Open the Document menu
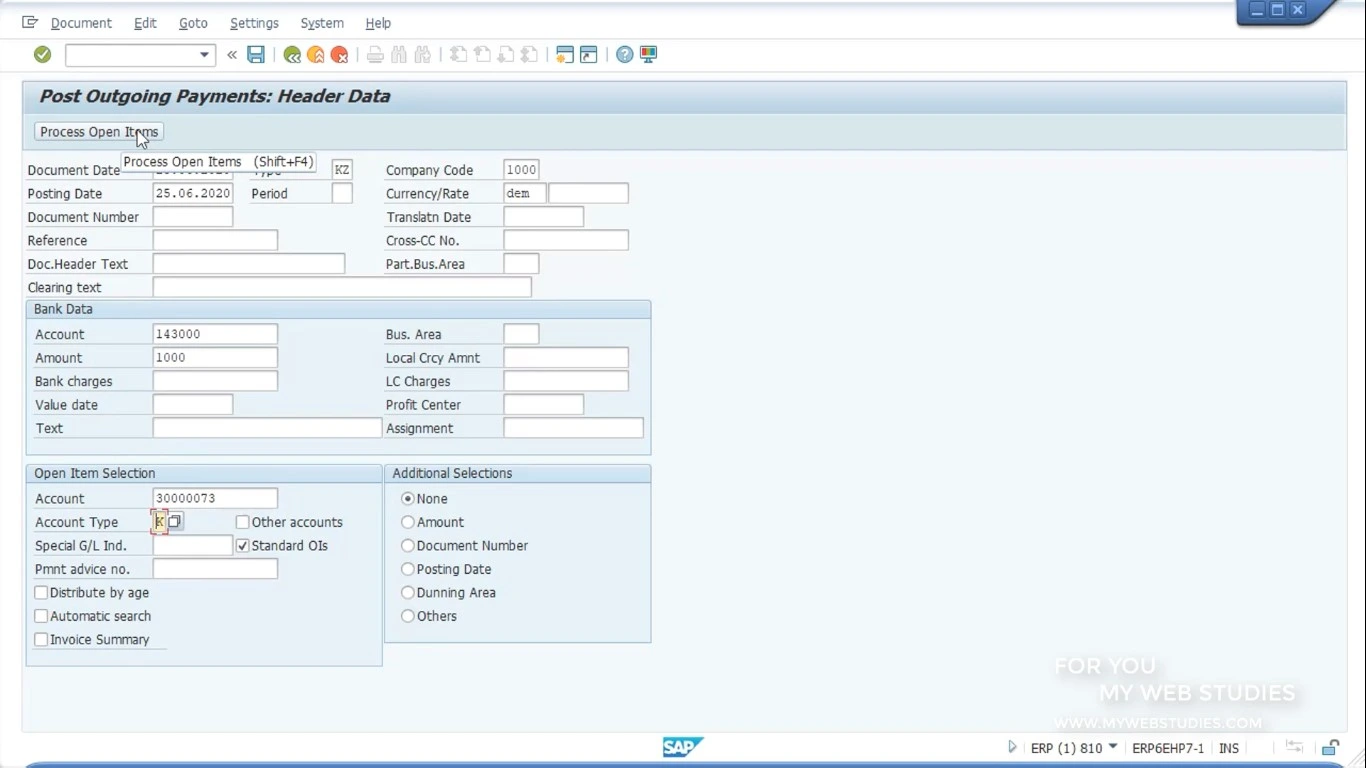The width and height of the screenshot is (1366, 768). coord(81,23)
